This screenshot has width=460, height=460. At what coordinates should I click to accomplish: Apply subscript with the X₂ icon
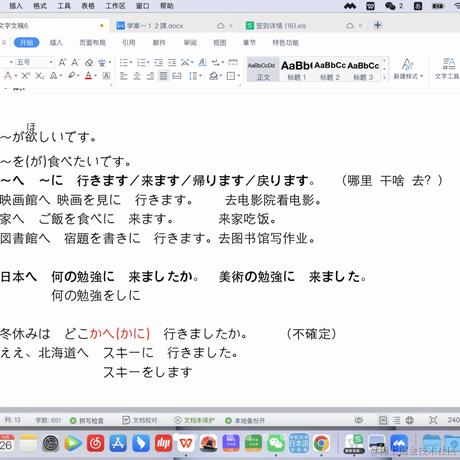39,76
